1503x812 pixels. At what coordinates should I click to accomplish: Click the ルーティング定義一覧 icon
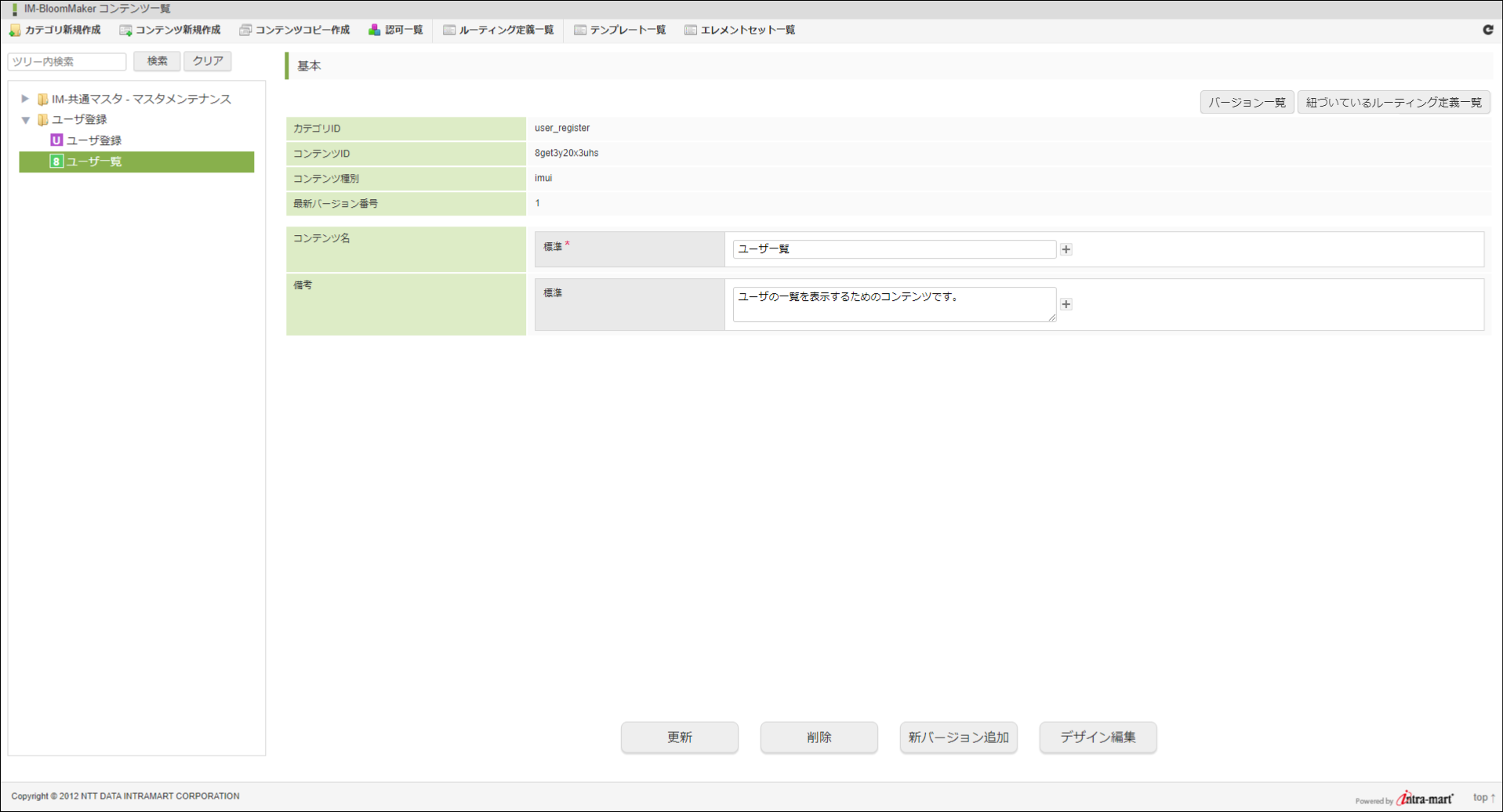pos(449,31)
